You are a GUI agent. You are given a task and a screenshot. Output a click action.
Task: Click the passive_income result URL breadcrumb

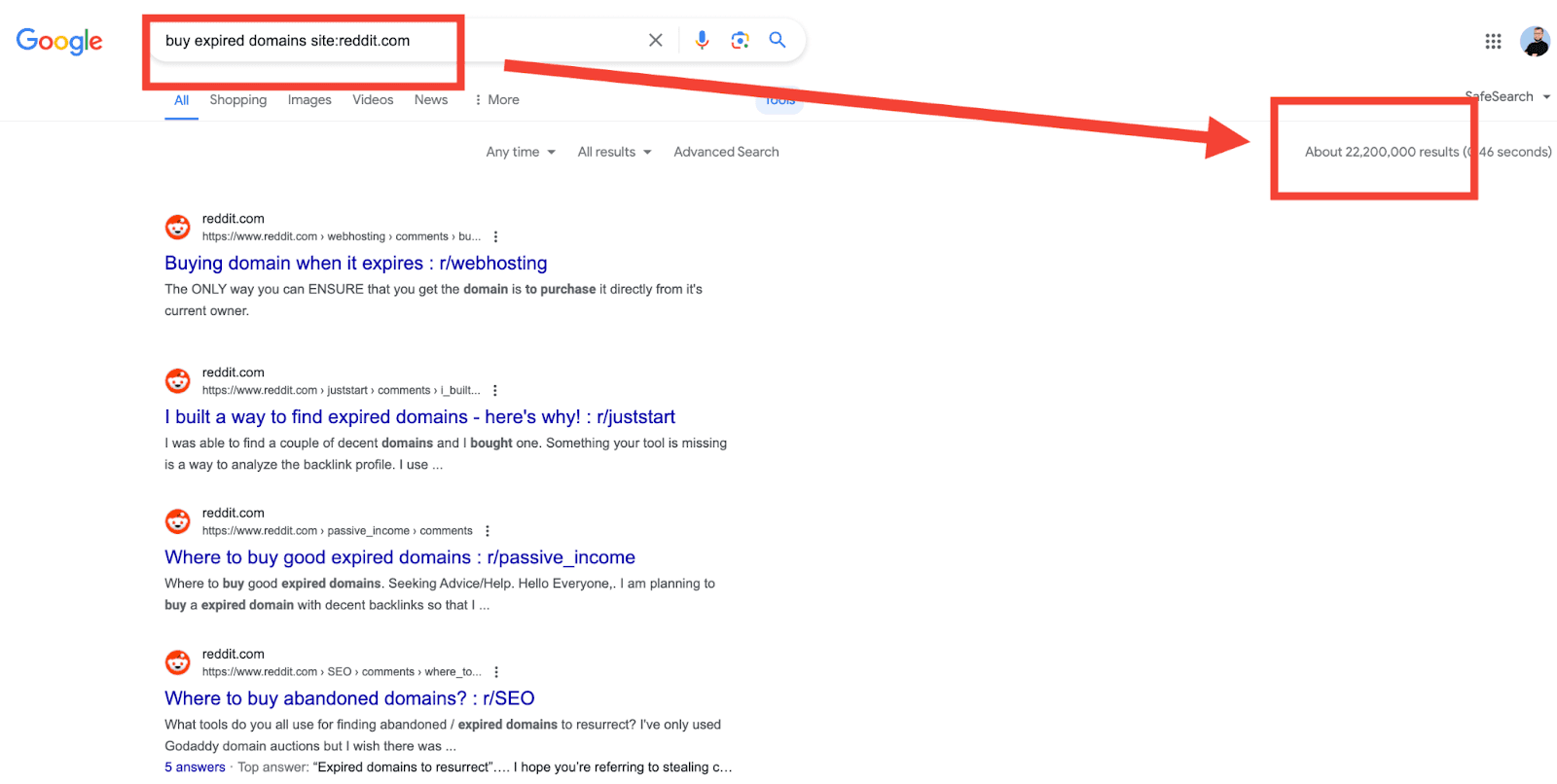coord(338,531)
